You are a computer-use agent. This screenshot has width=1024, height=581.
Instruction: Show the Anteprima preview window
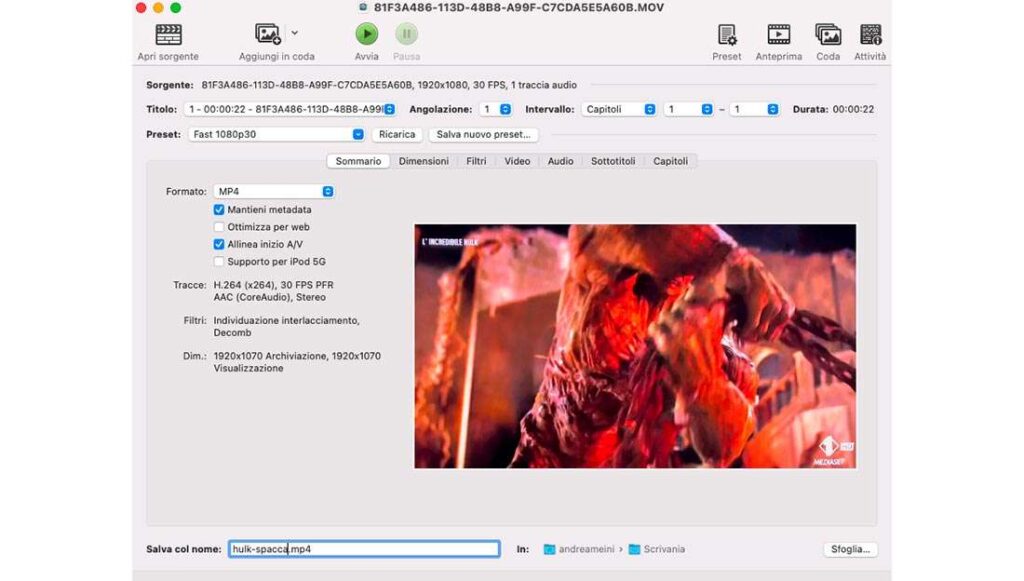[778, 35]
